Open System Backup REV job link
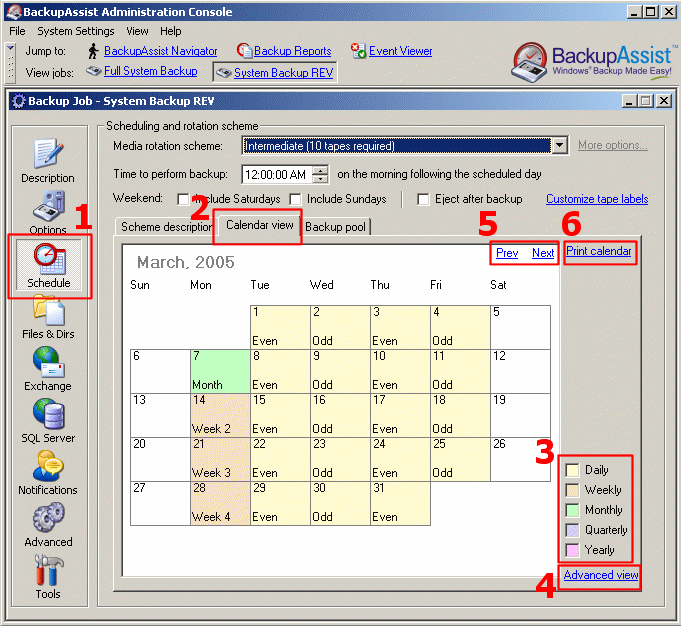 tap(284, 73)
